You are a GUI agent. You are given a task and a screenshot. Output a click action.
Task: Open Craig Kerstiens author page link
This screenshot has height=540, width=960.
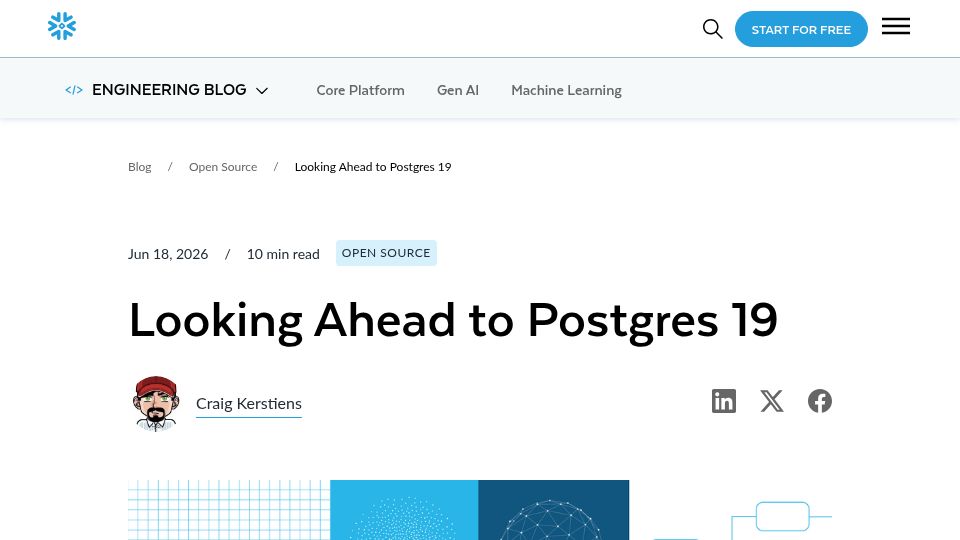[249, 403]
